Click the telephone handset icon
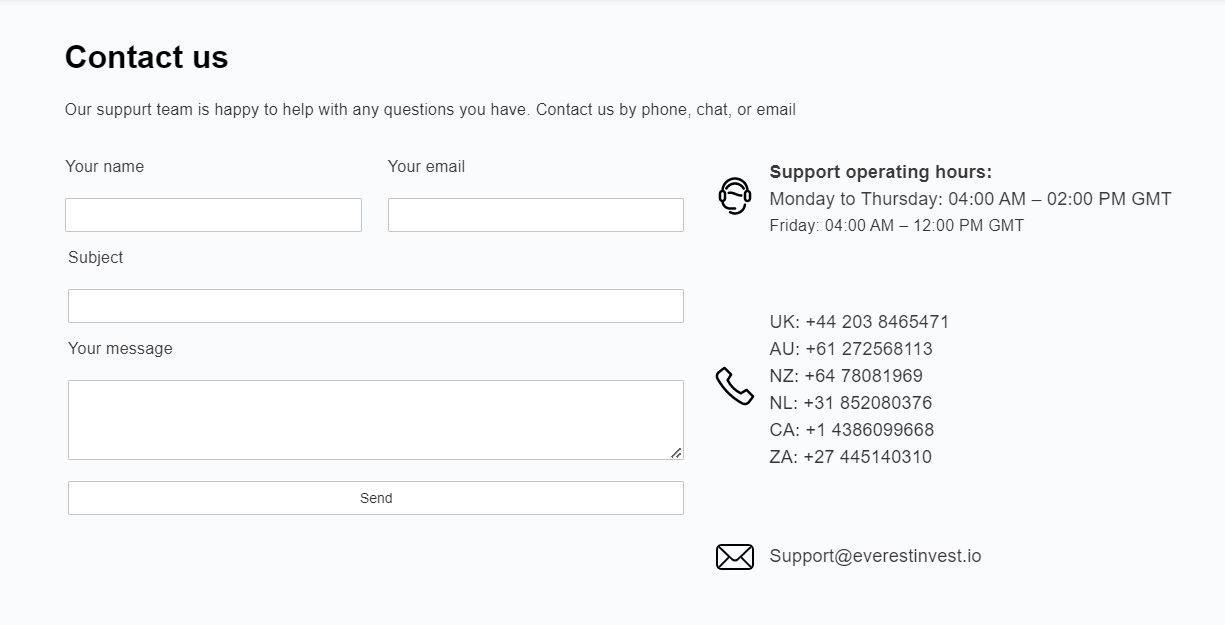 (735, 386)
